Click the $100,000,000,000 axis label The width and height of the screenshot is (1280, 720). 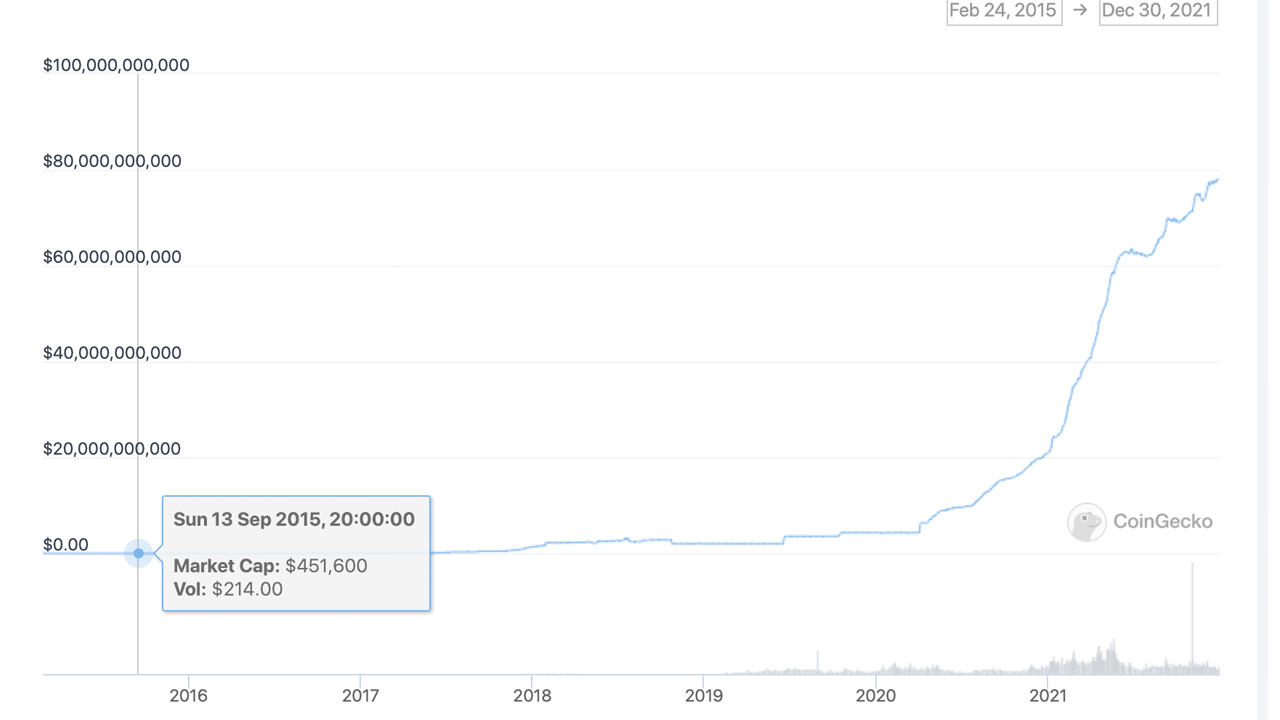coord(117,64)
